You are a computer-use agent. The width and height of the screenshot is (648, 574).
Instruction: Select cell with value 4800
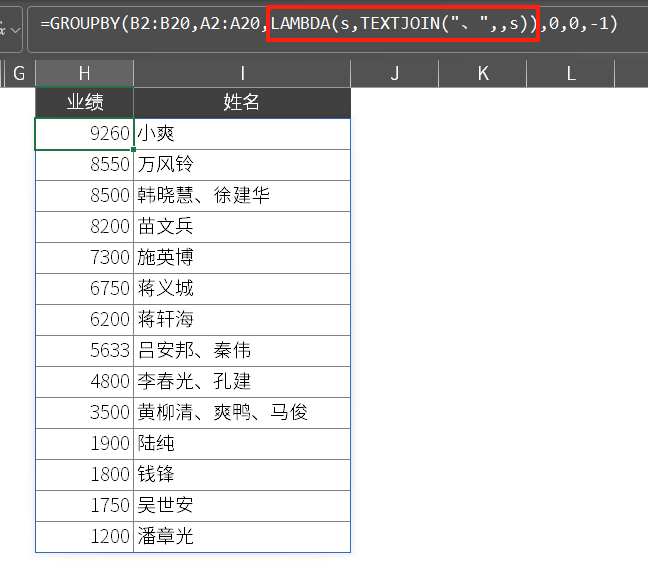pos(85,382)
